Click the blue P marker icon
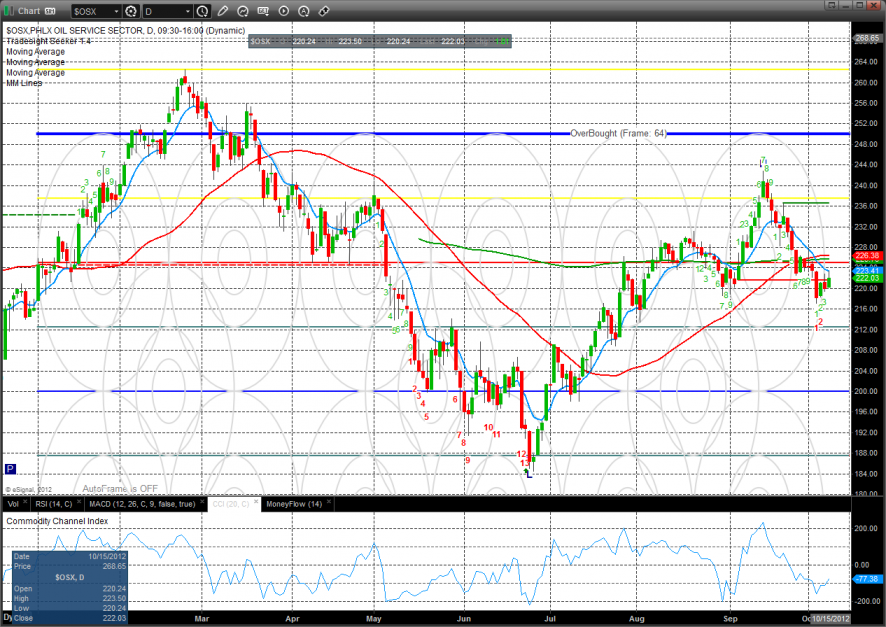This screenshot has width=886, height=627. coord(10,469)
